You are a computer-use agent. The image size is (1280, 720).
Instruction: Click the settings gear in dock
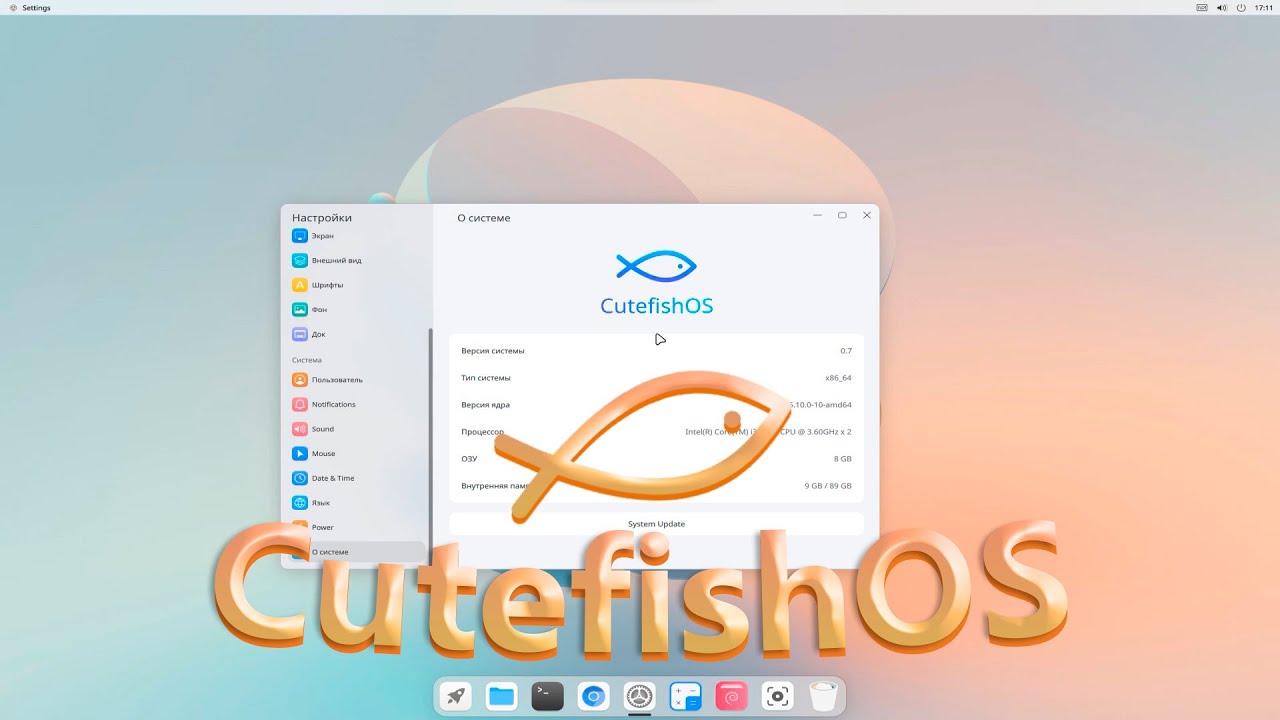point(640,696)
